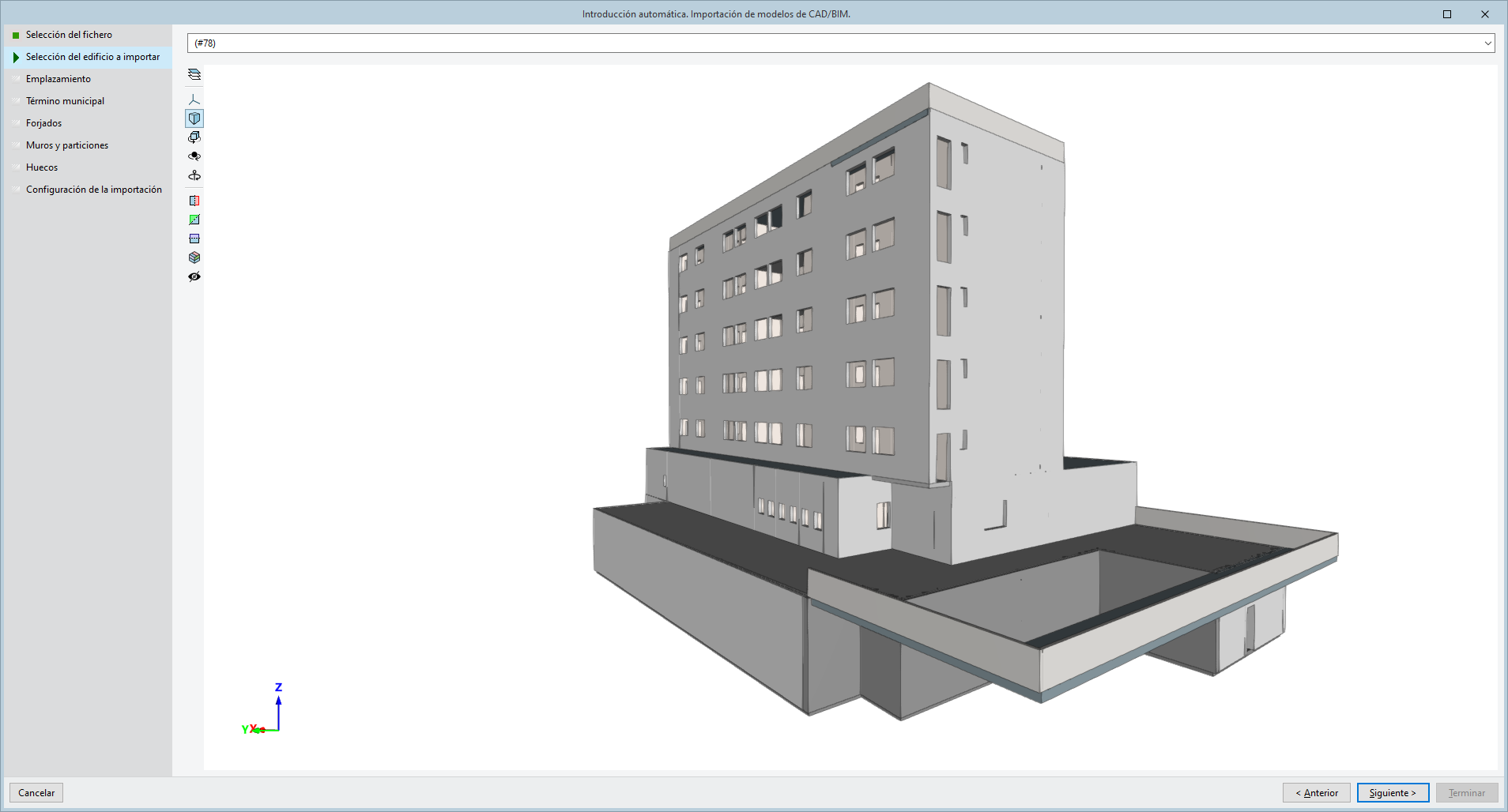The width and height of the screenshot is (1508, 812).
Task: Open the Forjados step
Action: pyautogui.click(x=88, y=123)
